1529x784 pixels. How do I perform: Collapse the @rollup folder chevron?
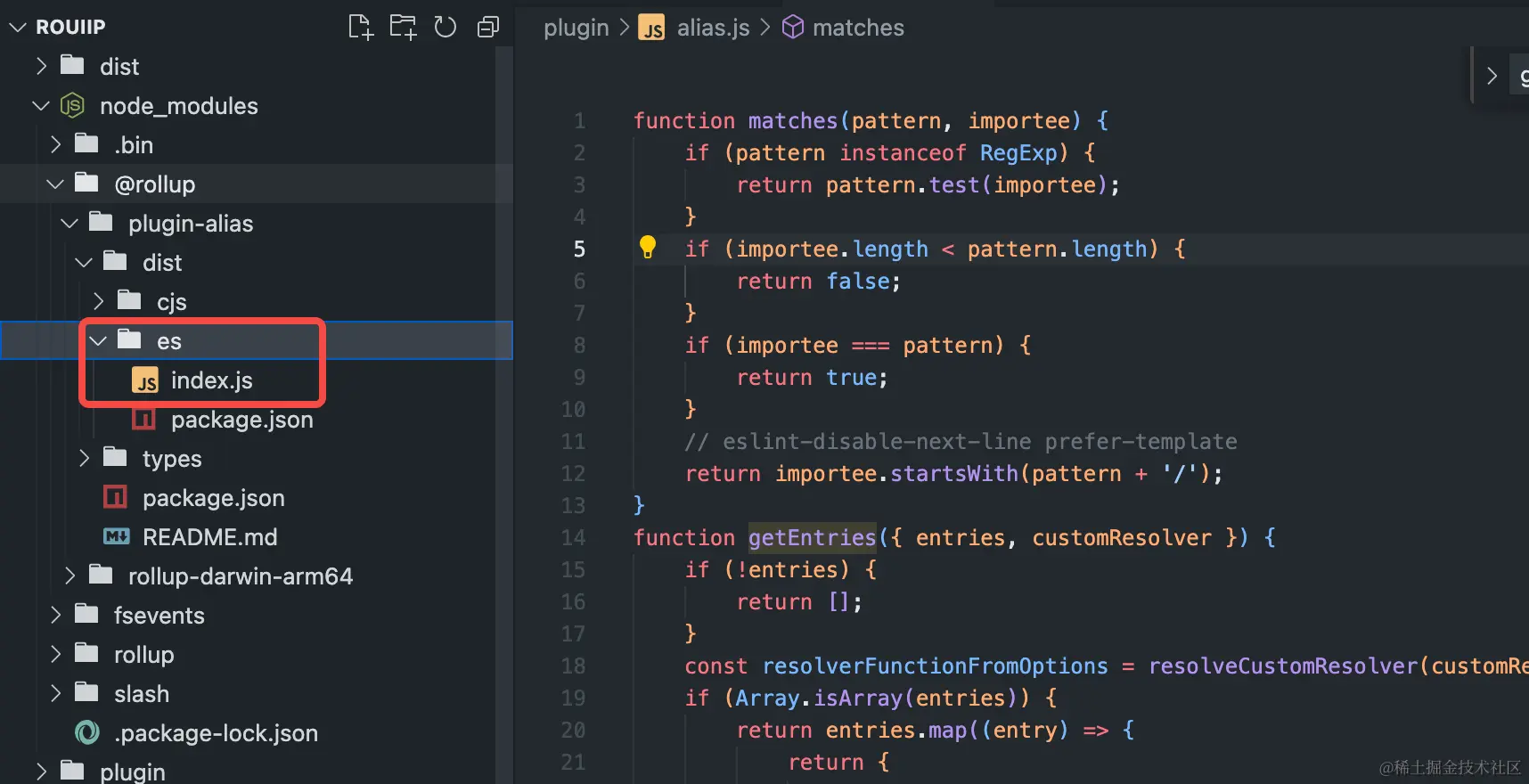click(55, 184)
